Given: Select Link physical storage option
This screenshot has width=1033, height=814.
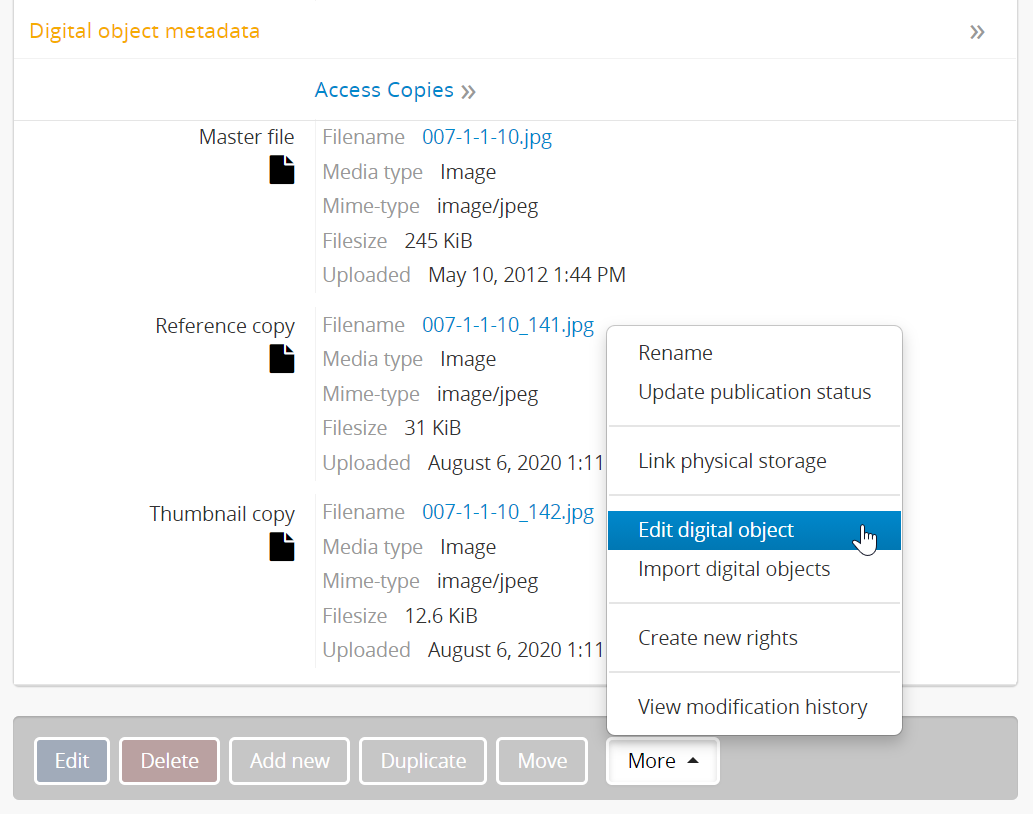Looking at the screenshot, I should pos(732,461).
